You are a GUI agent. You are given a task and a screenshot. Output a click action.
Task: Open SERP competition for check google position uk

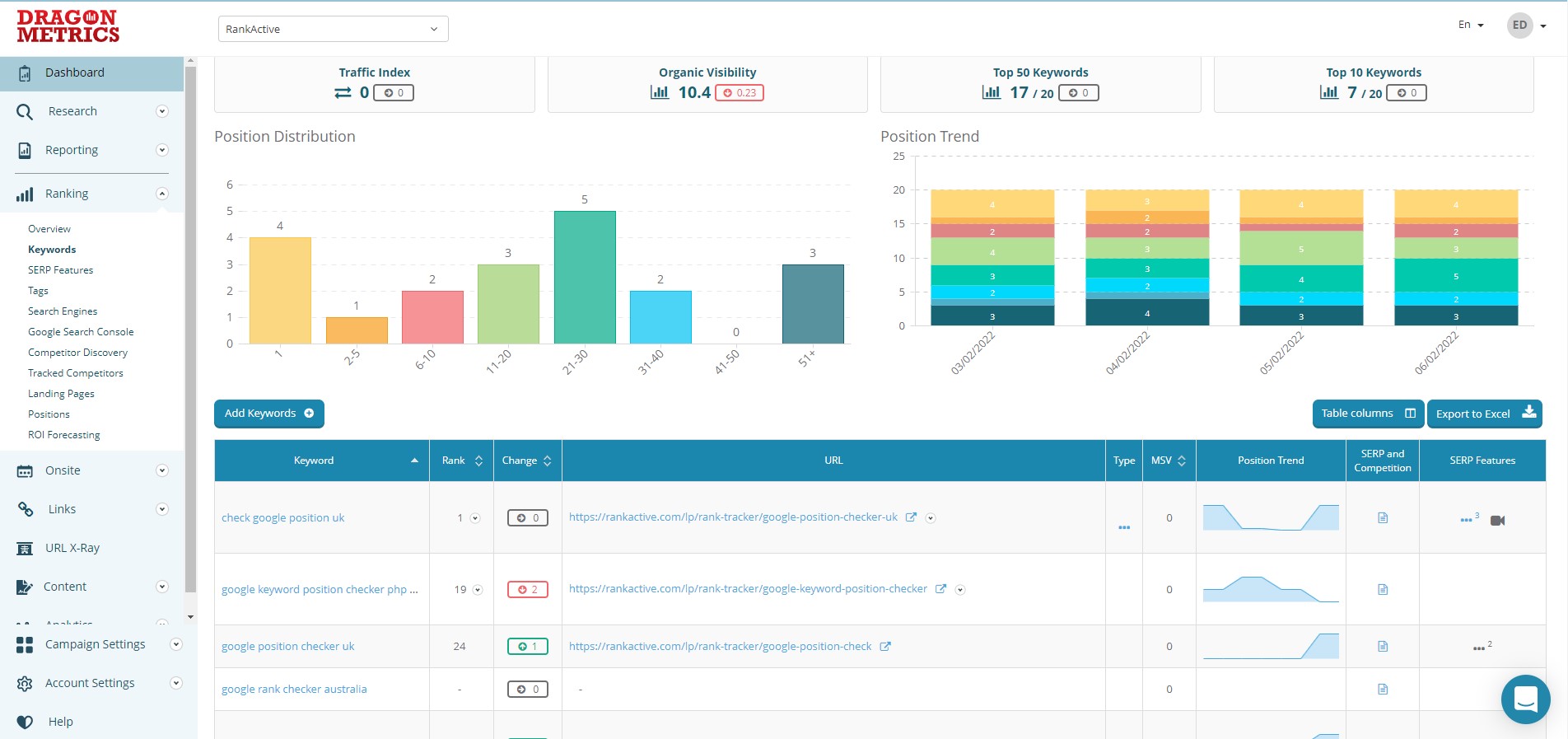[1383, 518]
